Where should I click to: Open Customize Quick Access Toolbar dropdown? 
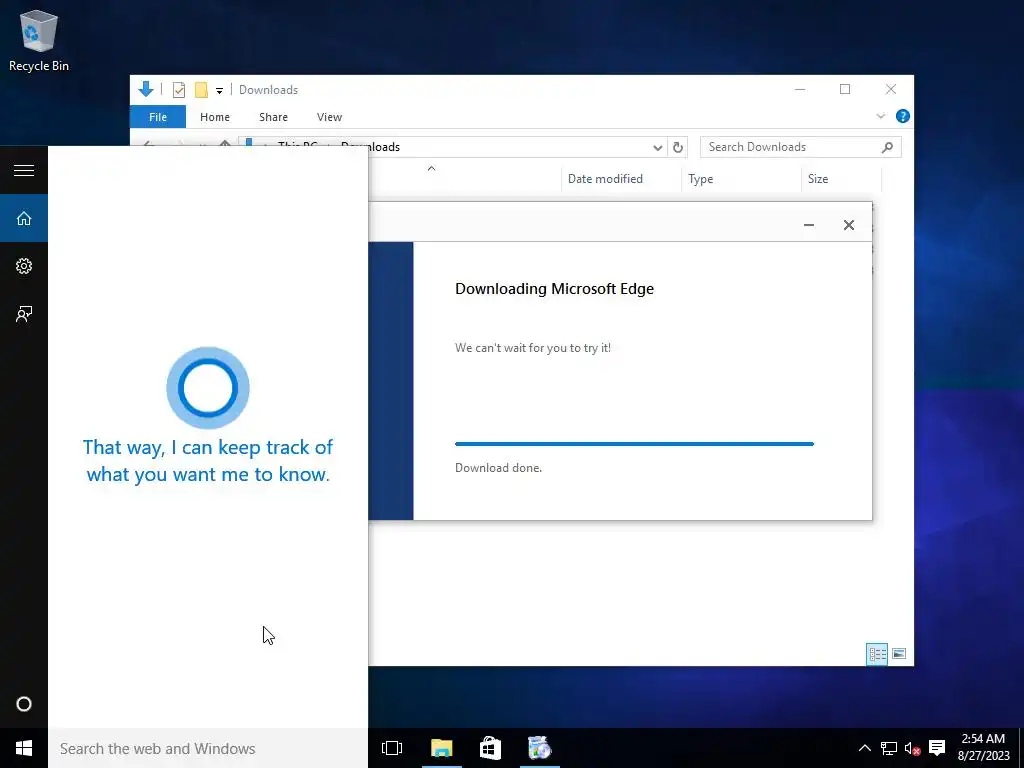tap(219, 91)
